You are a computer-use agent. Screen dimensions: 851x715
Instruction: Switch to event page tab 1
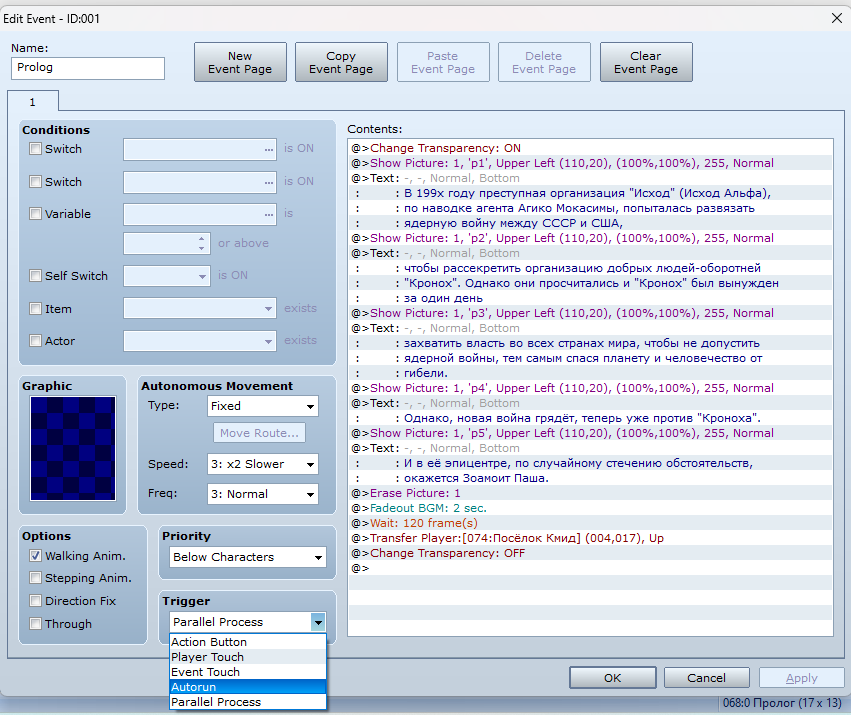(x=33, y=102)
